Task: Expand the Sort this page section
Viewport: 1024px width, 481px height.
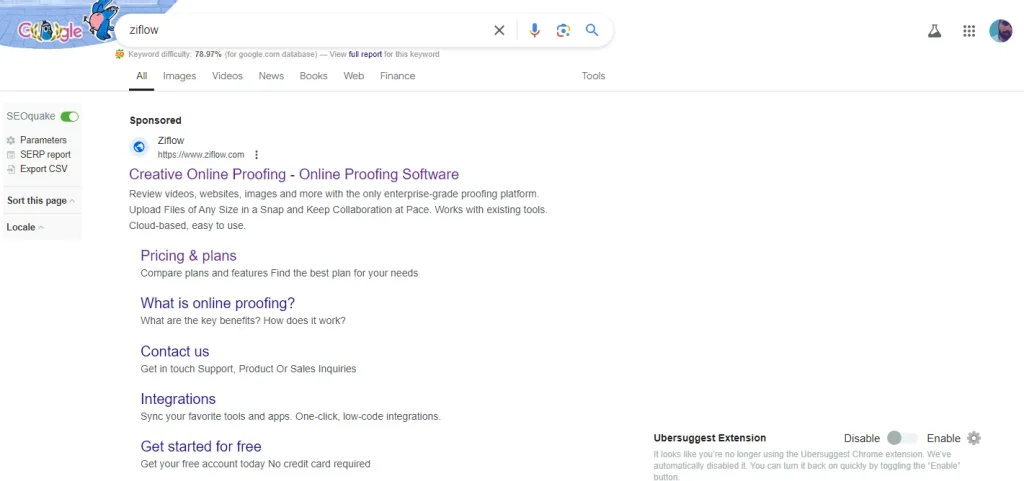Action: (x=40, y=200)
